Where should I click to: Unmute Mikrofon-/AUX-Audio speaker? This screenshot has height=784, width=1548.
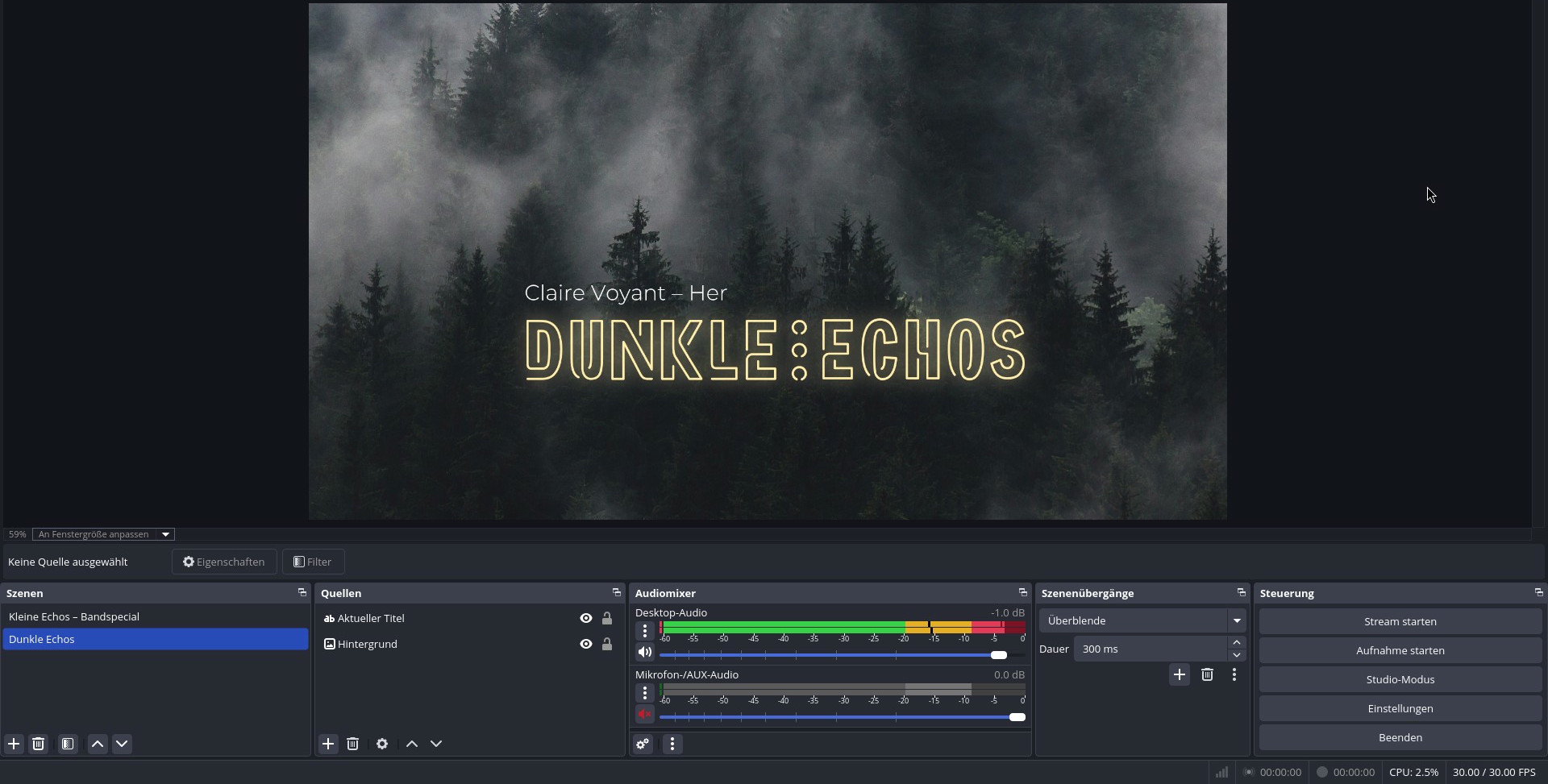coord(645,715)
